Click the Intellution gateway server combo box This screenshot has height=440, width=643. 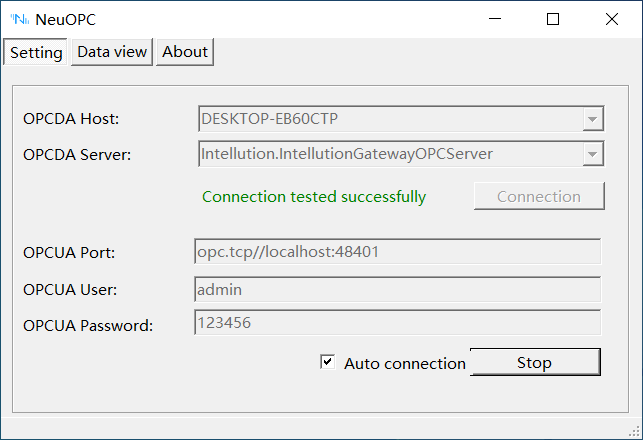click(390, 153)
